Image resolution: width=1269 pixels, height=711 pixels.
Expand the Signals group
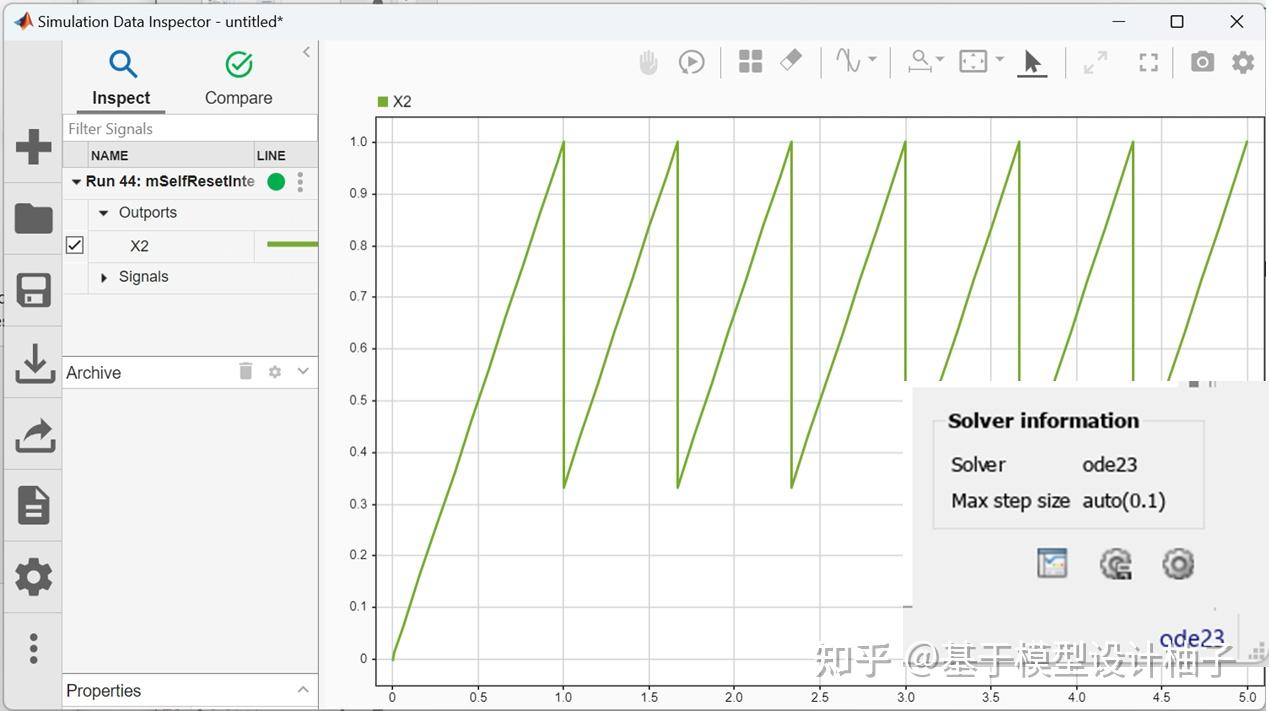click(104, 277)
